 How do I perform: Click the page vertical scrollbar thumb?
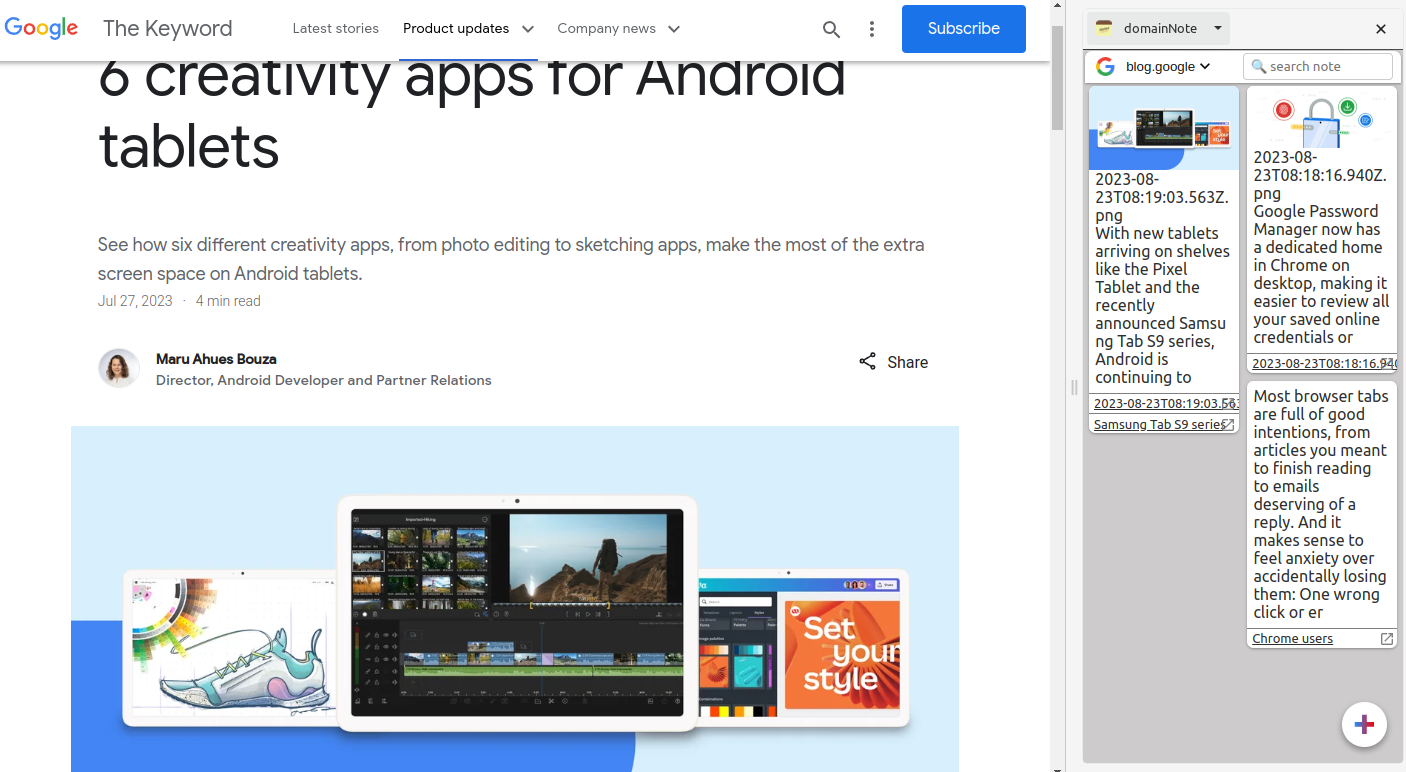(x=1057, y=80)
